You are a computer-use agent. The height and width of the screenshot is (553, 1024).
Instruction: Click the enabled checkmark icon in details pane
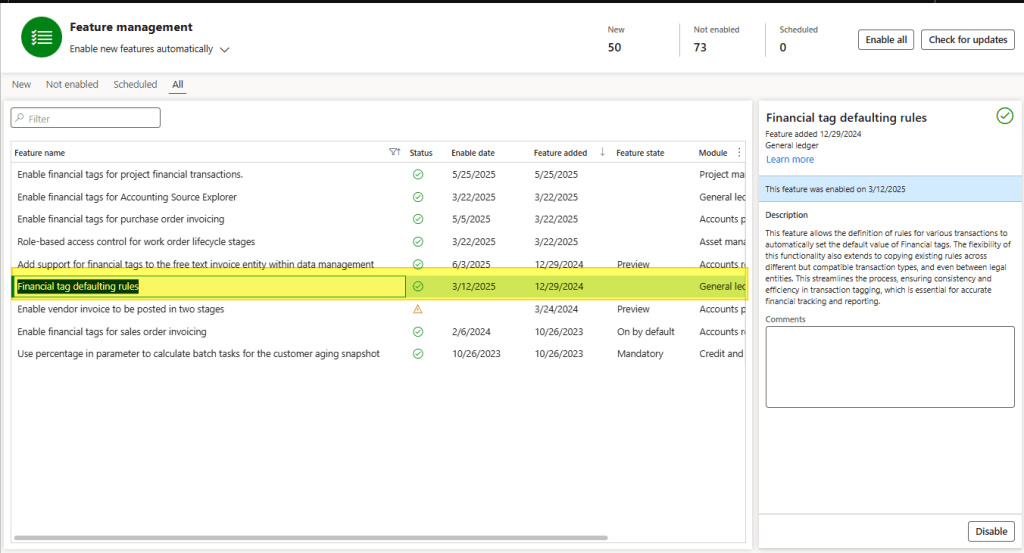(x=1004, y=116)
